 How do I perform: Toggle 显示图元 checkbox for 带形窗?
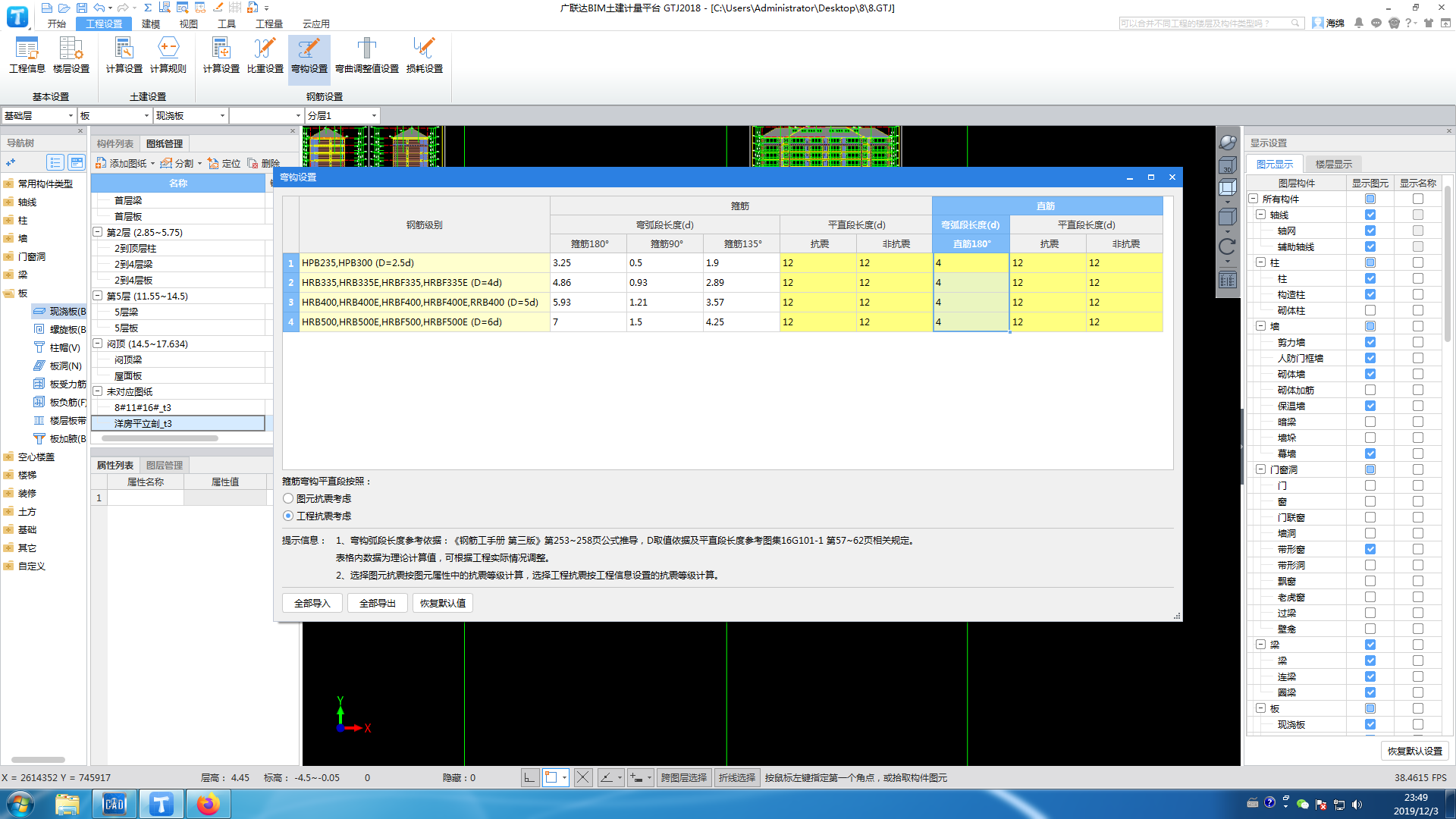[1370, 549]
